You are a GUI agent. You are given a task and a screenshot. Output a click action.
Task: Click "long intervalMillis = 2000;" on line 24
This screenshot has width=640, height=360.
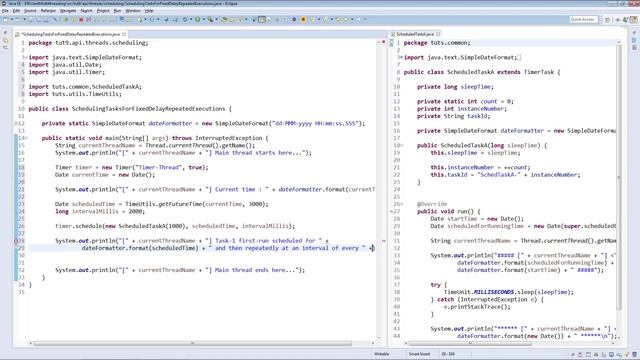100,211
